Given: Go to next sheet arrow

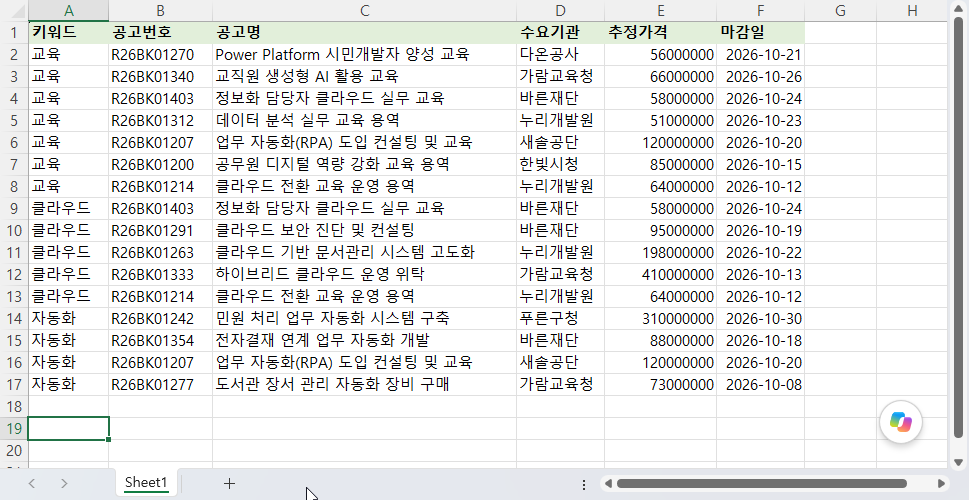Looking at the screenshot, I should click(x=64, y=483).
